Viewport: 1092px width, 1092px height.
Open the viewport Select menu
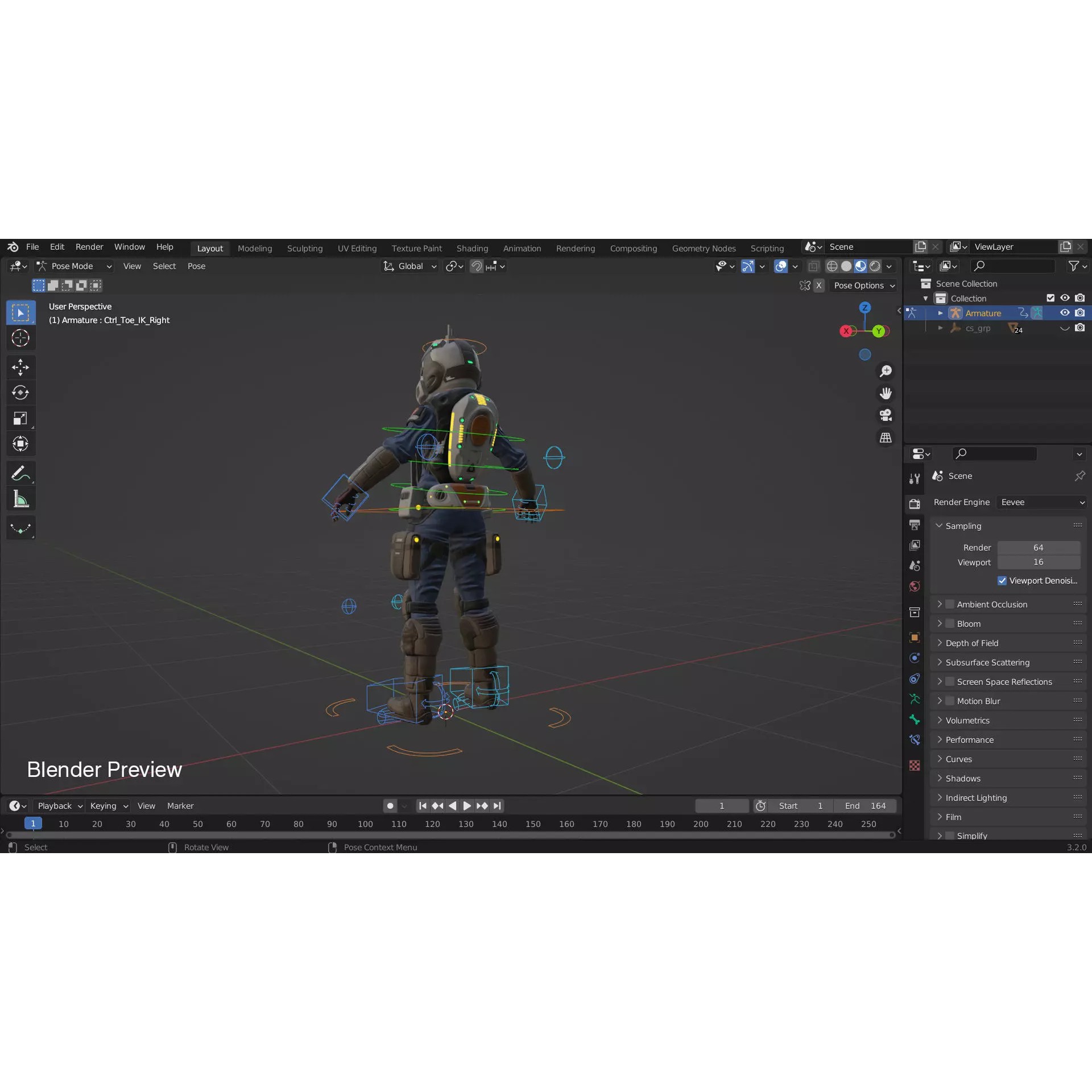pyautogui.click(x=164, y=266)
